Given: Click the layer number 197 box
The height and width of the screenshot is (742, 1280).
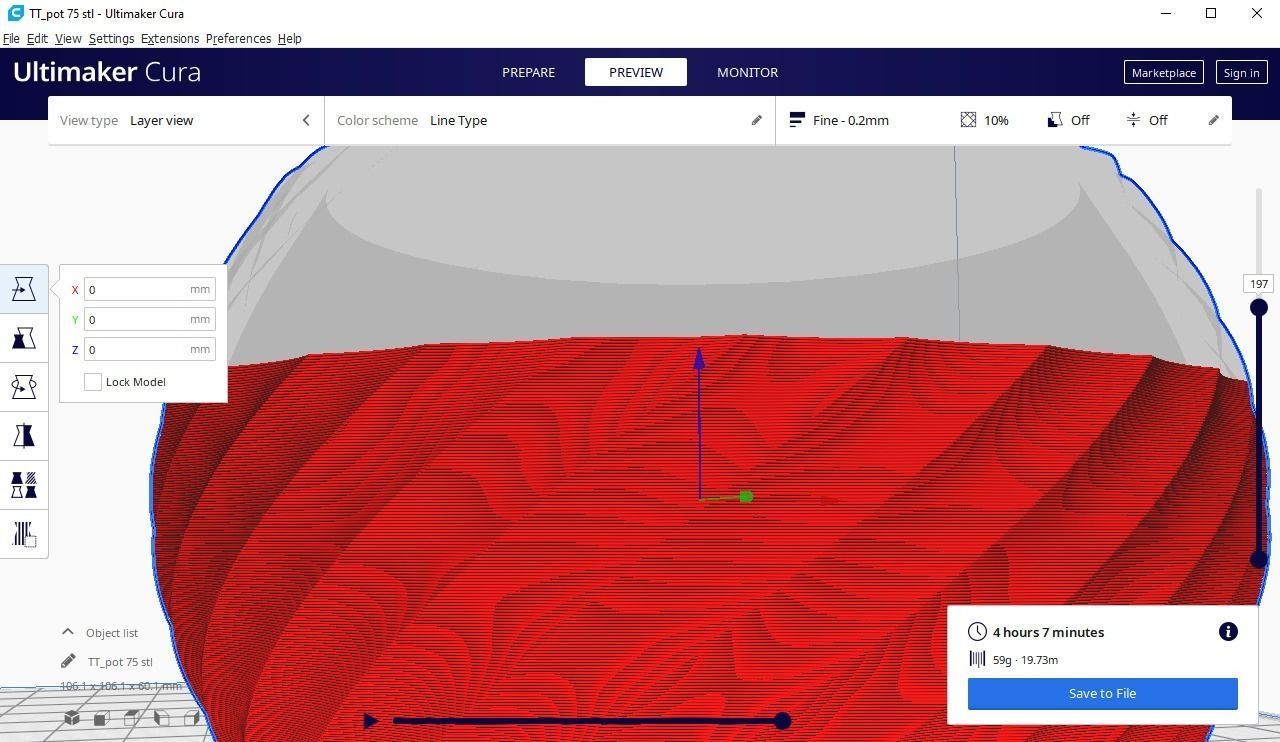Looking at the screenshot, I should [1259, 284].
